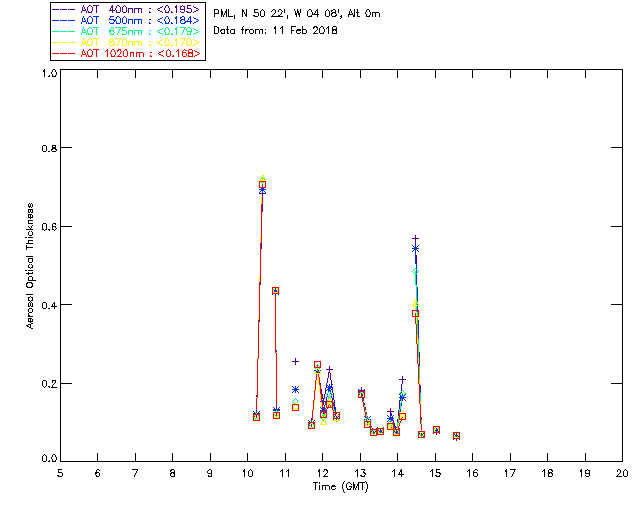Click the x-axis tick label 20
This screenshot has width=640, height=512.
pos(622,473)
